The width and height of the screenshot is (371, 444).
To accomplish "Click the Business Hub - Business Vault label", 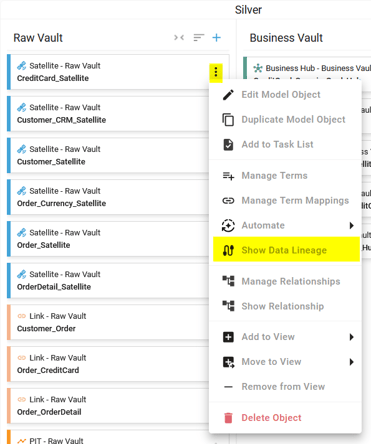I will tap(318, 68).
